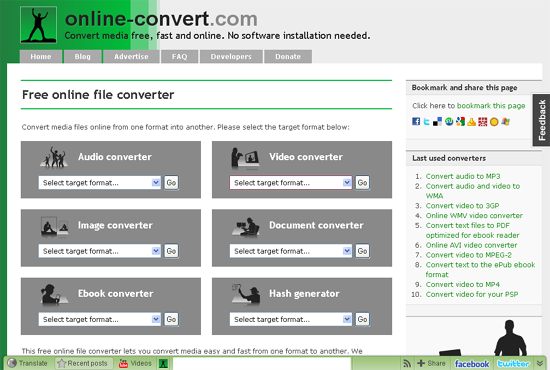Click the Hash generator icon

(246, 294)
